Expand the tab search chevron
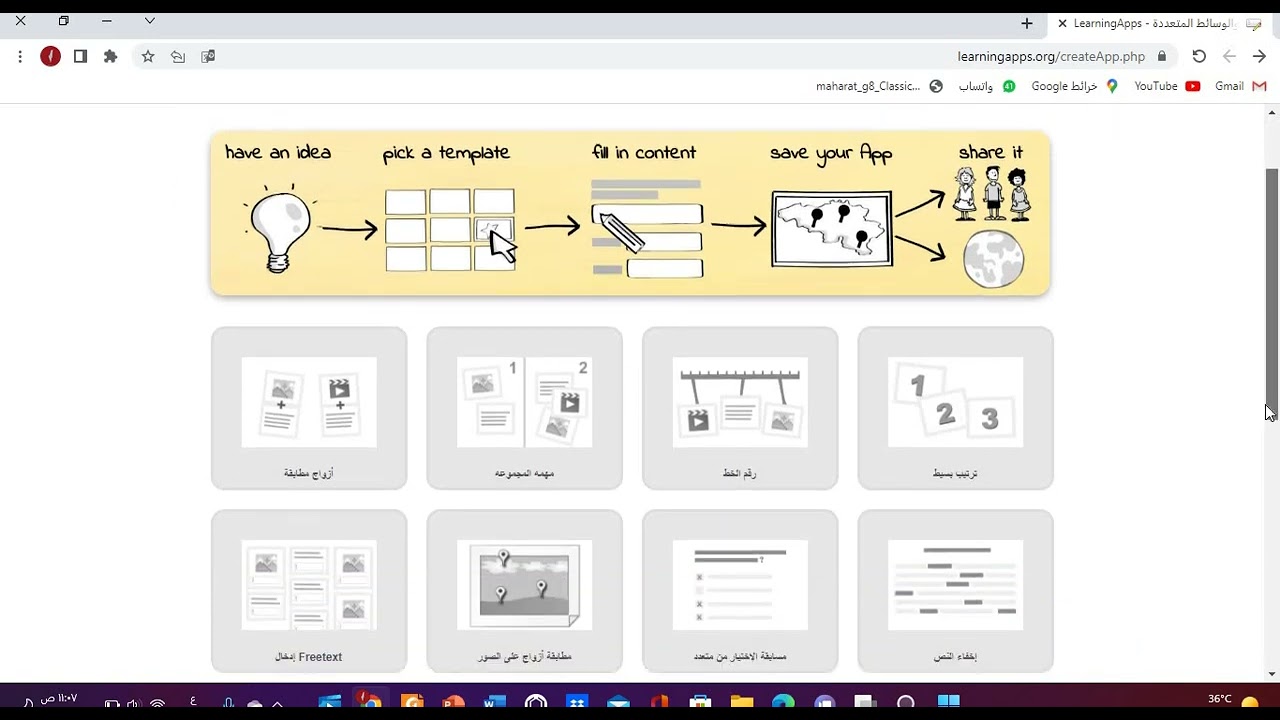 pos(150,21)
